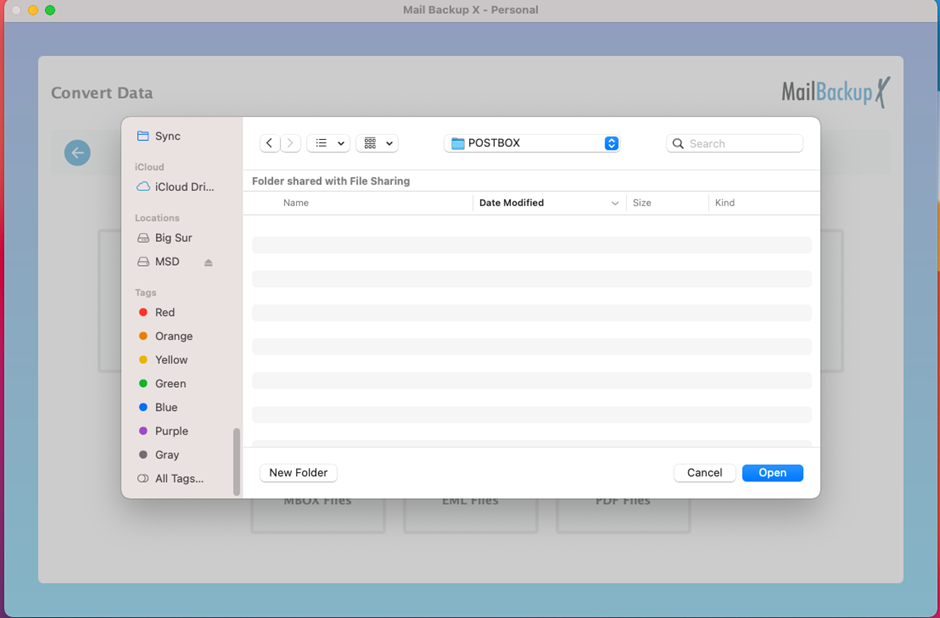Image resolution: width=940 pixels, height=618 pixels.
Task: Click the green zoom window button
Action: (x=50, y=10)
